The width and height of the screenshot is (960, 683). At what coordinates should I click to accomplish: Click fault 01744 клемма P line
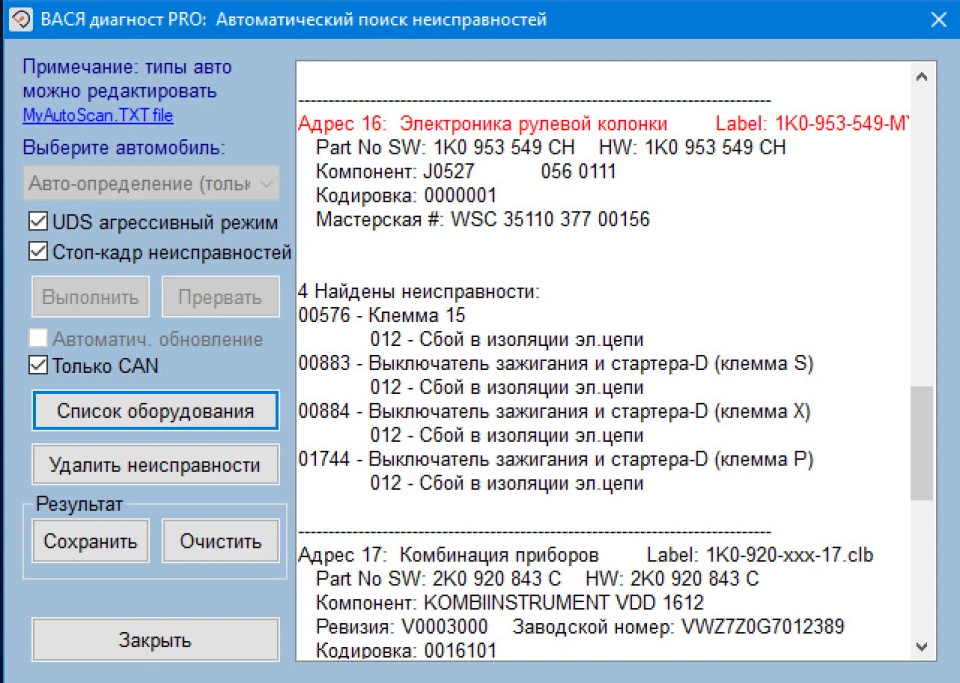pos(555,459)
